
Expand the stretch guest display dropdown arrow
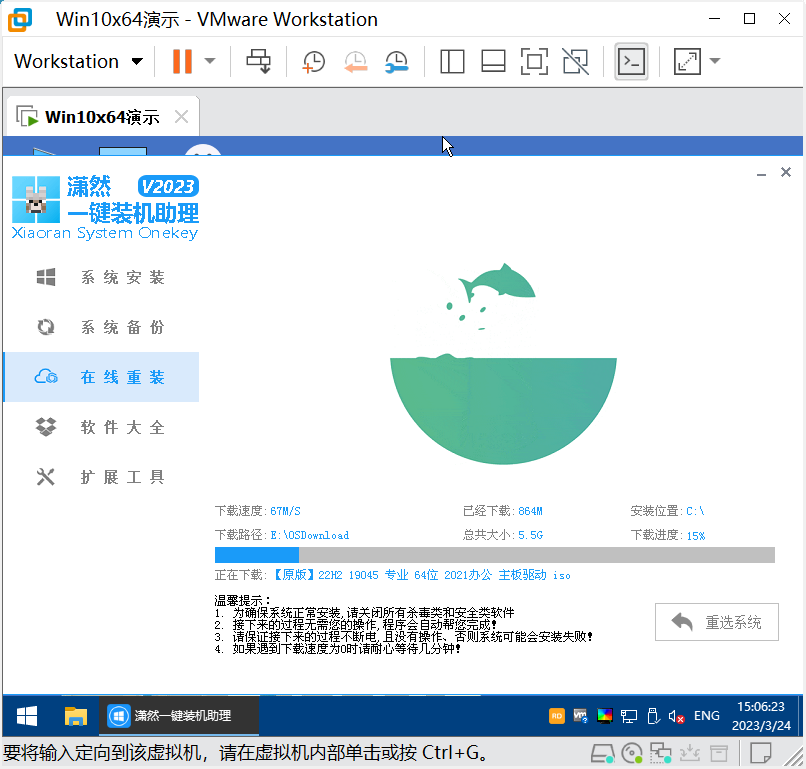(x=715, y=61)
